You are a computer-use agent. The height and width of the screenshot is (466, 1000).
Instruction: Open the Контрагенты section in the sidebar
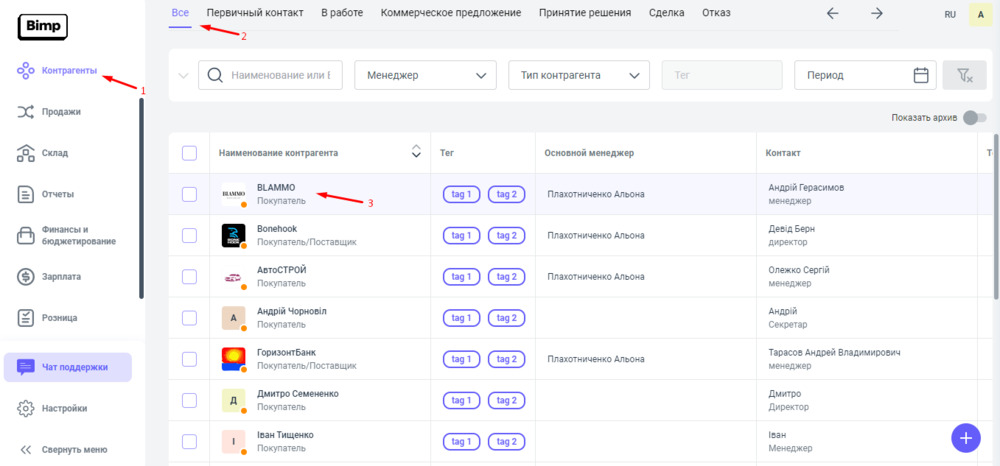coord(68,71)
